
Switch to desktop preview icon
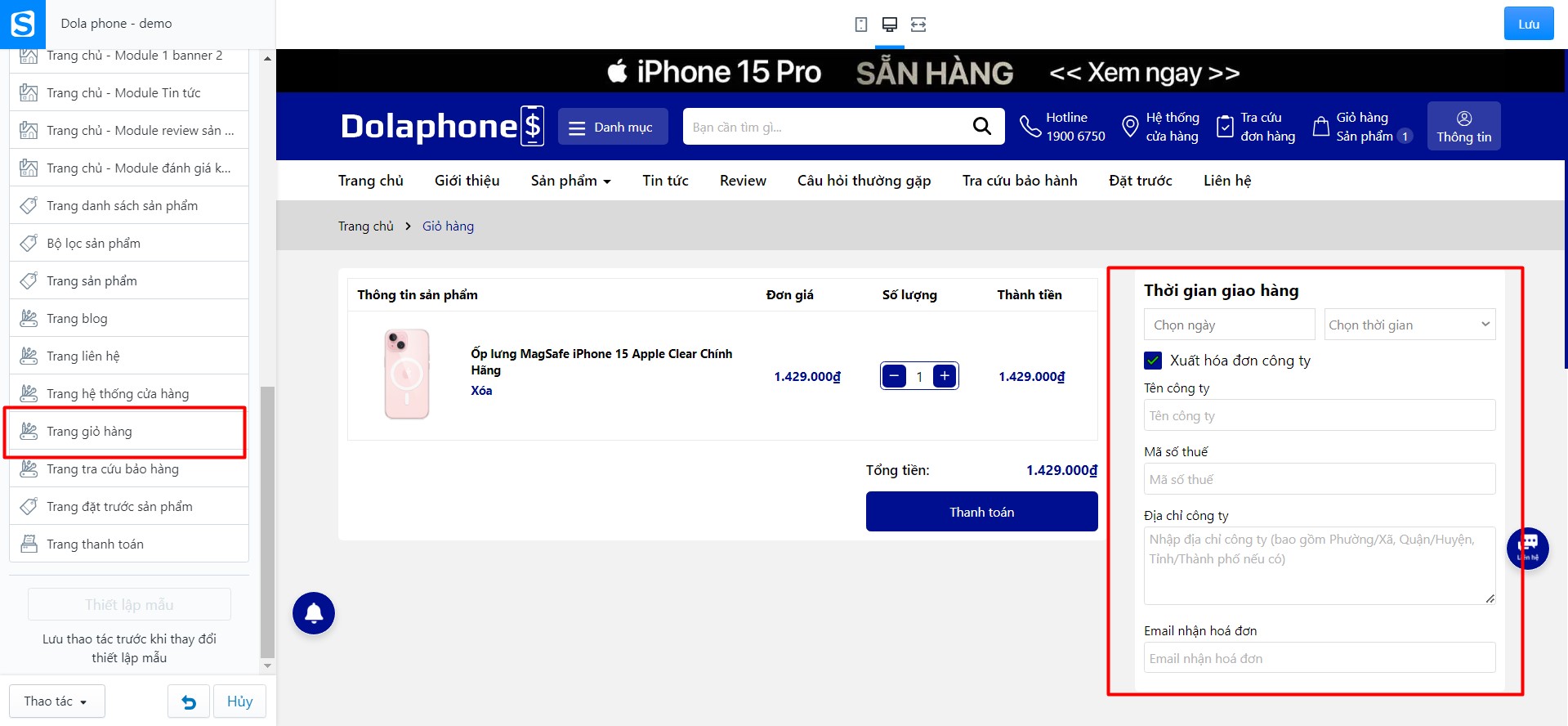pyautogui.click(x=890, y=25)
